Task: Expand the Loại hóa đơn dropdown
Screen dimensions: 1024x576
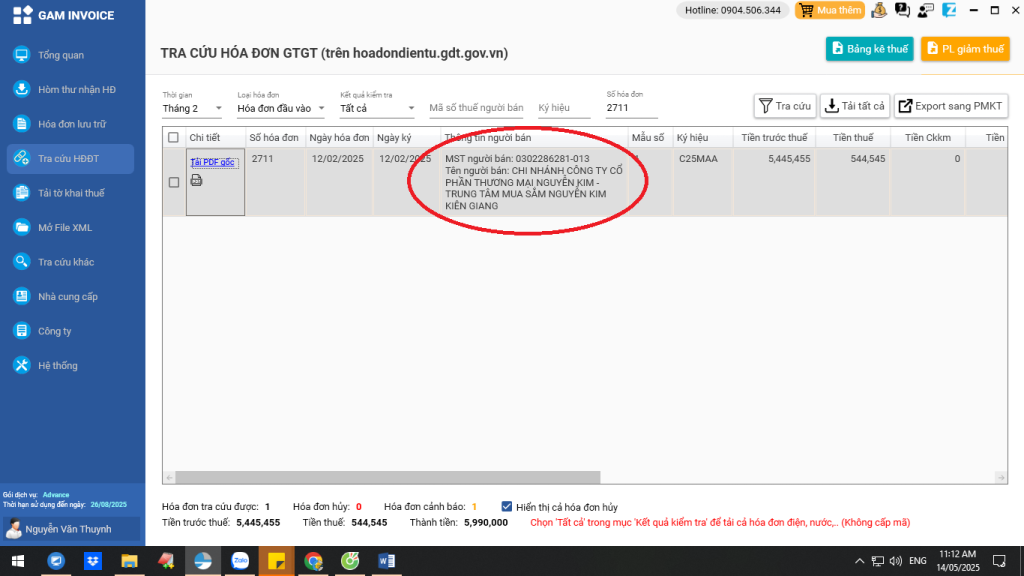Action: 281,108
